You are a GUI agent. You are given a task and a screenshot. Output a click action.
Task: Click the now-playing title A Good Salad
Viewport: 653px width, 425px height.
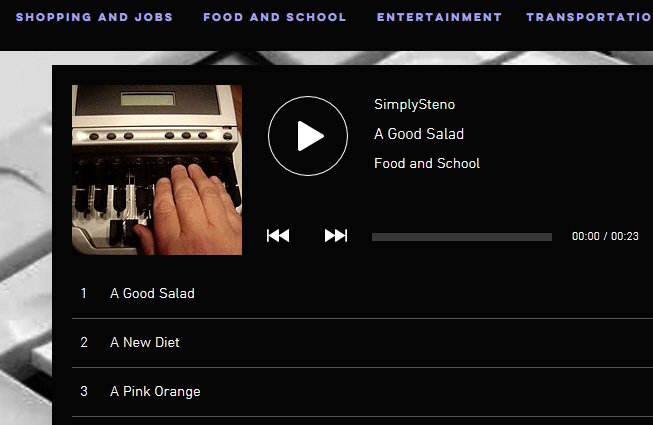419,134
